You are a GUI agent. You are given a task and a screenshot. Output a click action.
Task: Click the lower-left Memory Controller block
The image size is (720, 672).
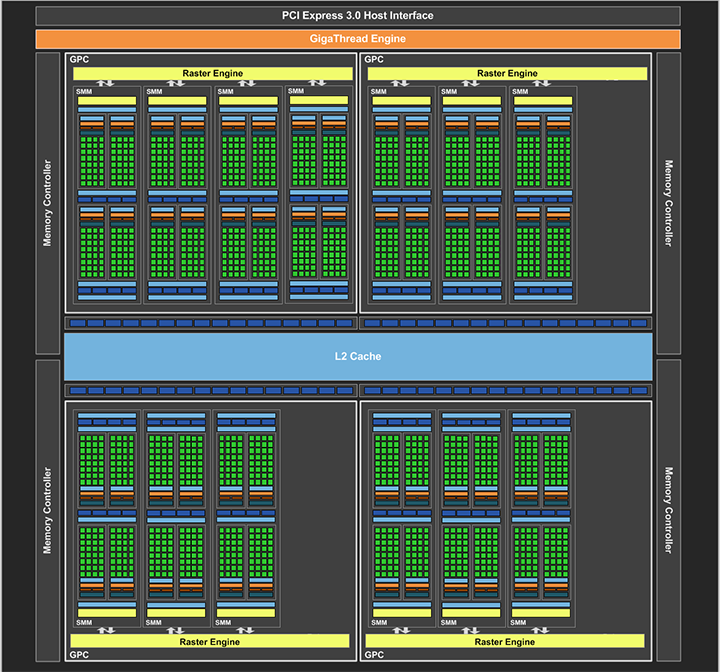pyautogui.click(x=48, y=509)
